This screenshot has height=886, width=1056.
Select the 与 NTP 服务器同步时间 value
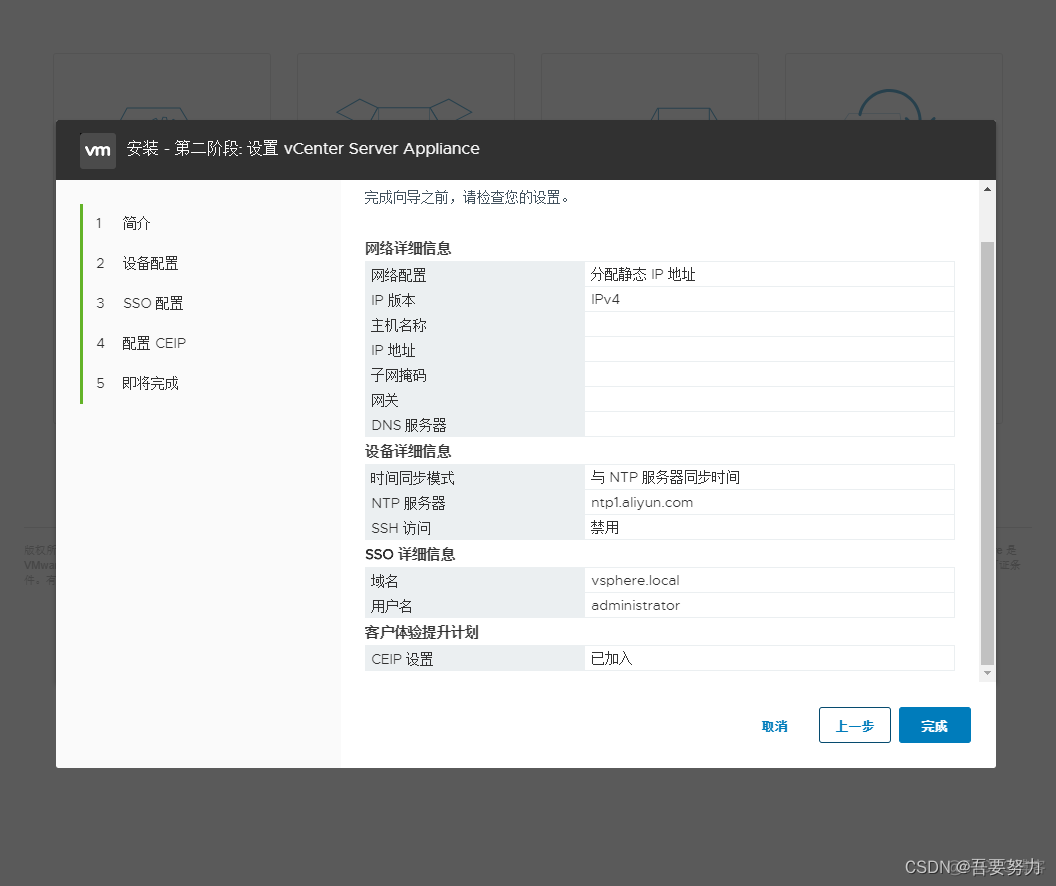tap(665, 477)
